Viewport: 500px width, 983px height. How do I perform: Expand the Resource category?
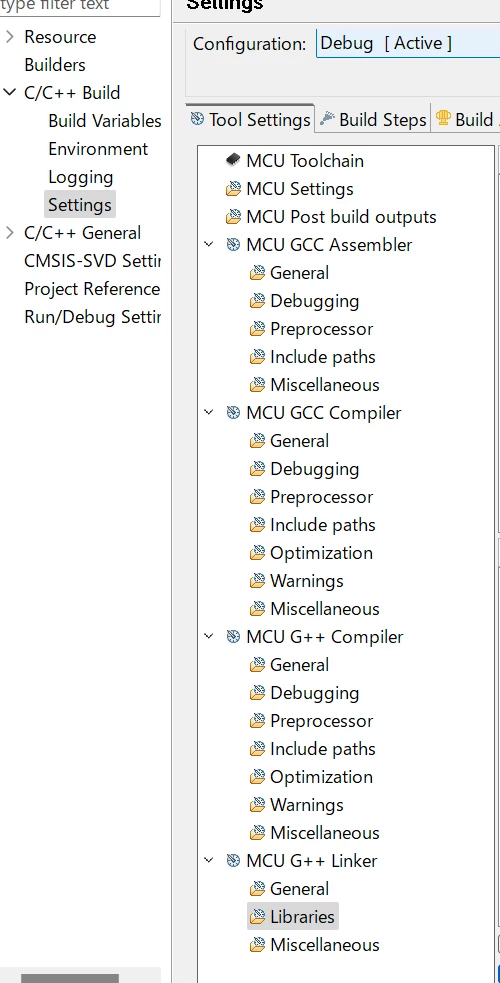(9, 37)
